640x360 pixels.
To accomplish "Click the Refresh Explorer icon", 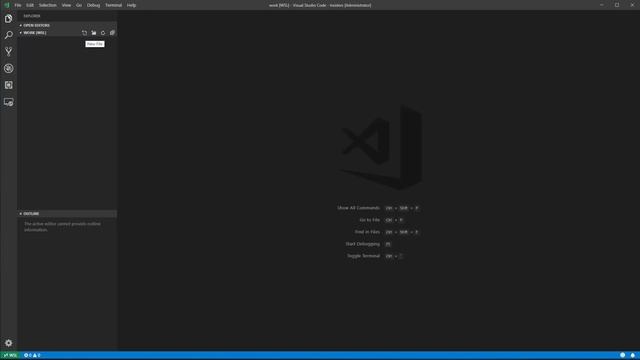I will pos(103,33).
